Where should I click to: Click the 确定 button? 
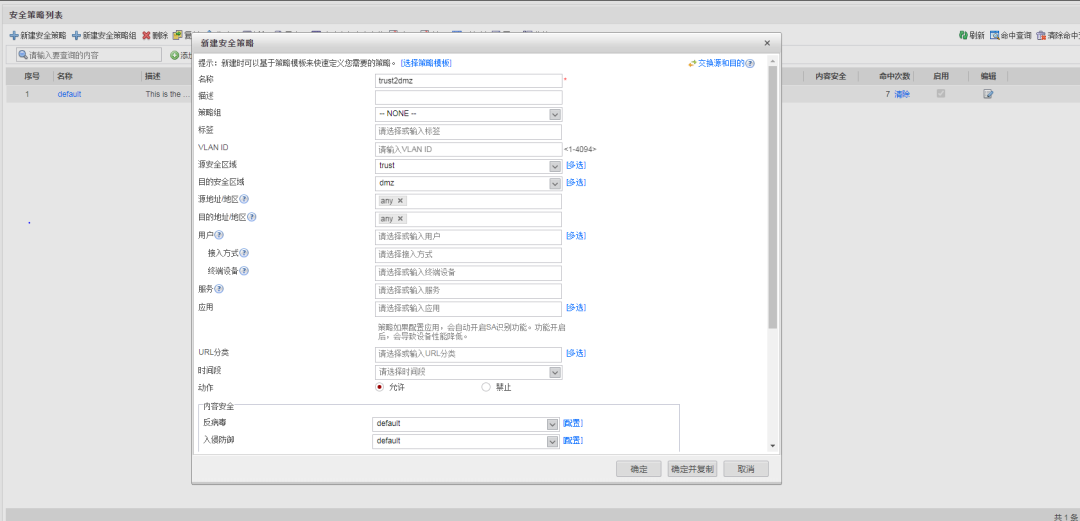click(x=638, y=469)
